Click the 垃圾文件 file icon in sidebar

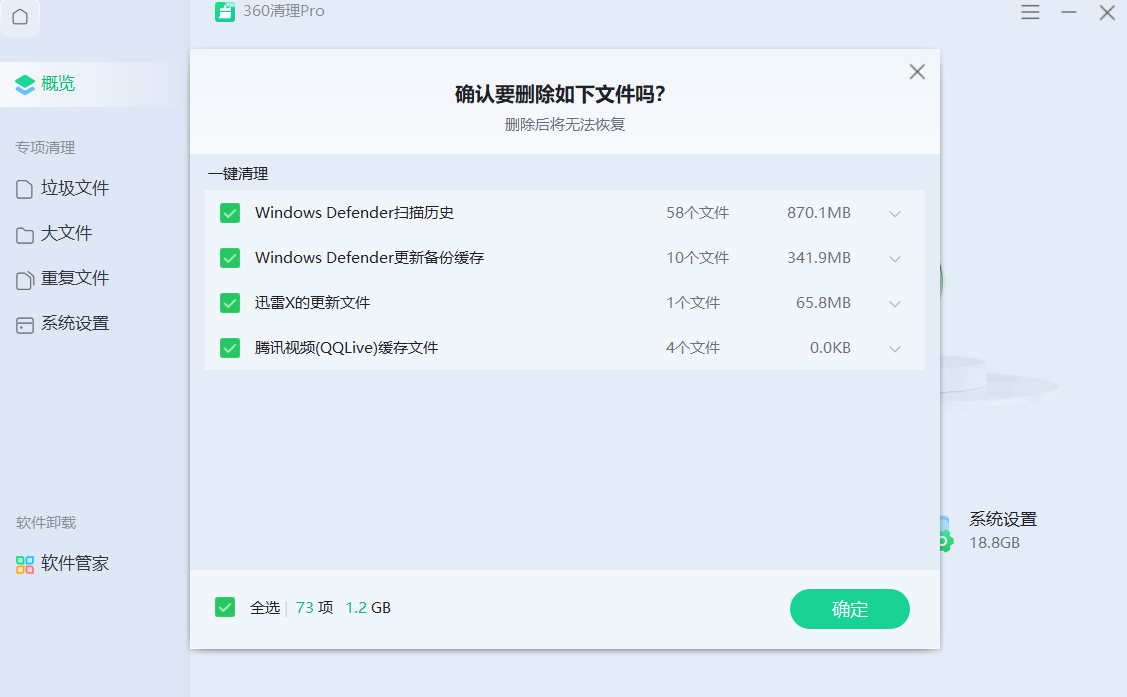click(x=25, y=189)
